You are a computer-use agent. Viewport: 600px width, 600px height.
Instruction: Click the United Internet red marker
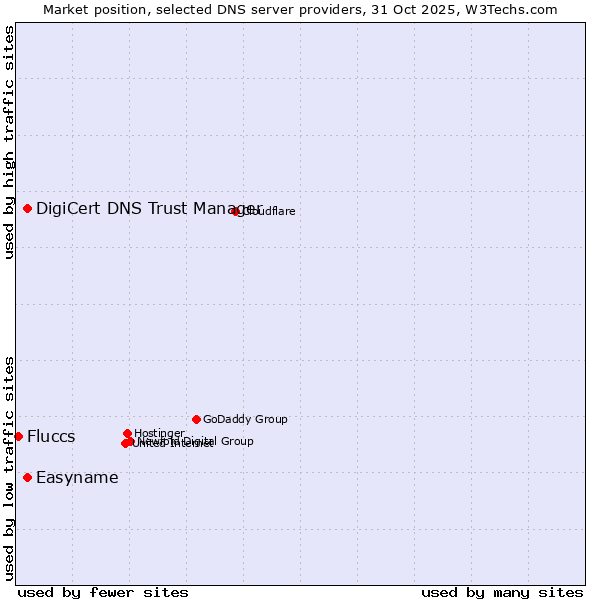[x=125, y=443]
